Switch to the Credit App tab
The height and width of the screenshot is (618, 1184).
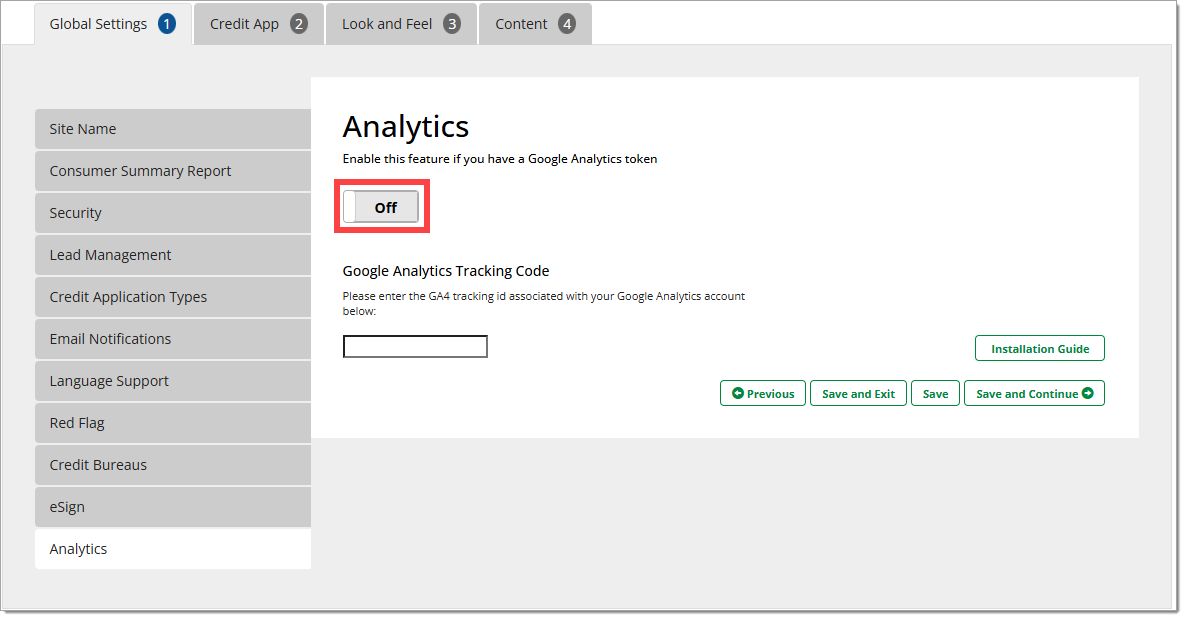click(x=258, y=24)
